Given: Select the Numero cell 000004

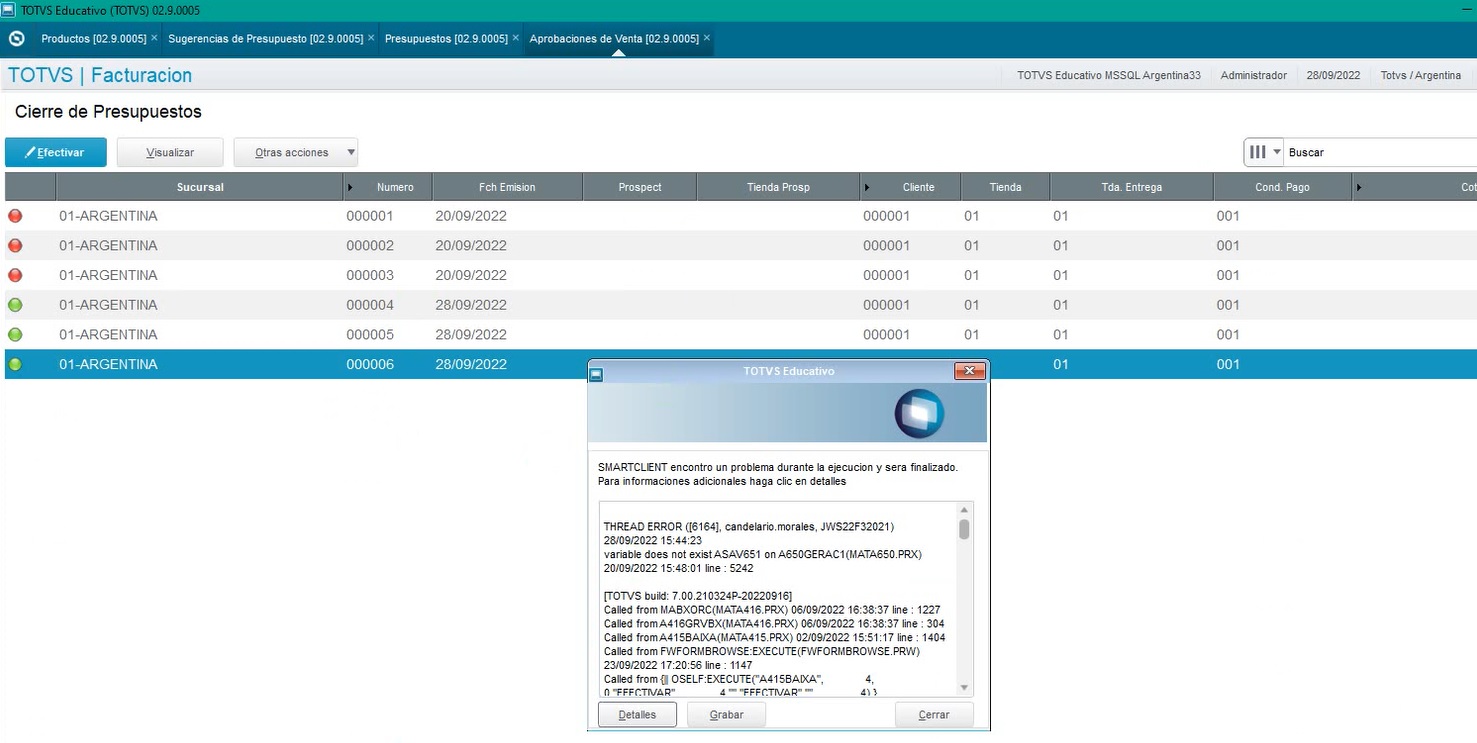Looking at the screenshot, I should tap(370, 305).
